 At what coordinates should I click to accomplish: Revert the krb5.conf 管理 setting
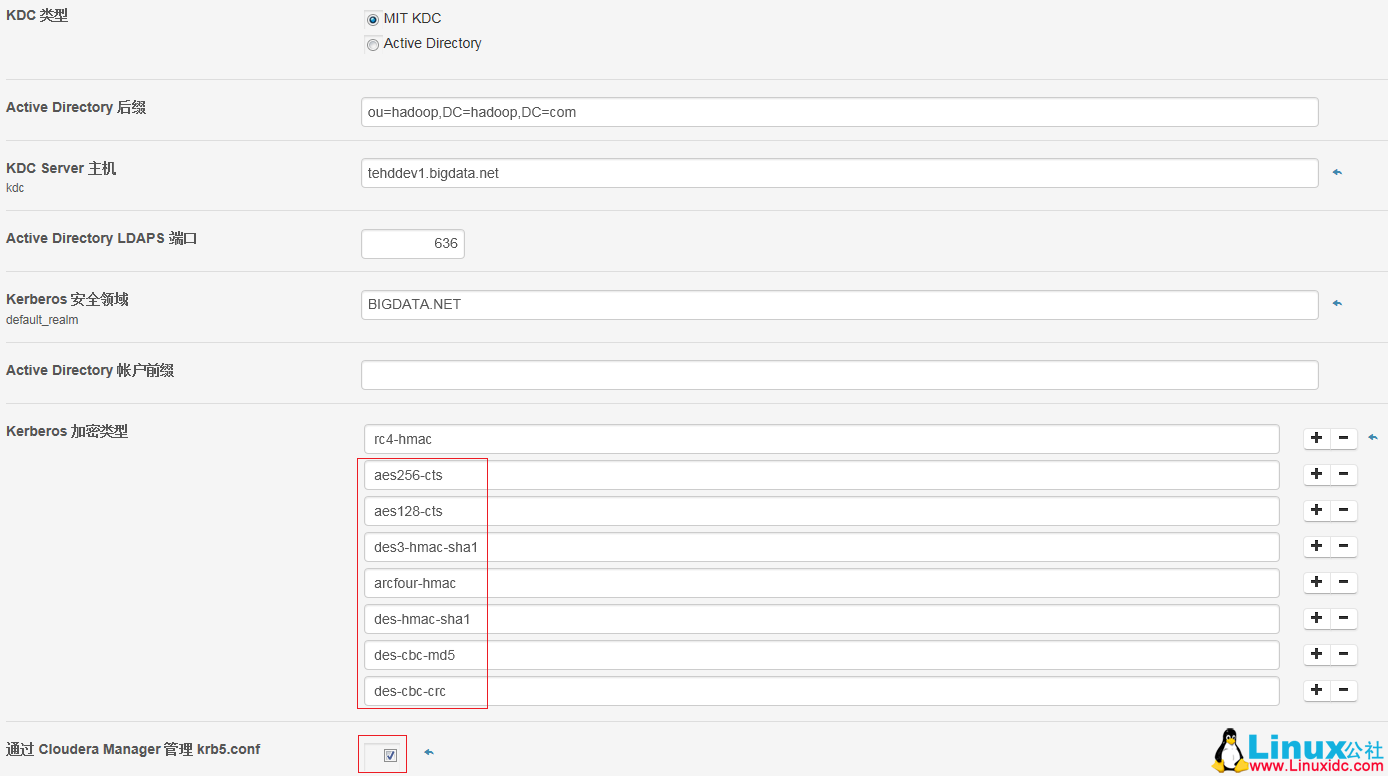pos(429,753)
